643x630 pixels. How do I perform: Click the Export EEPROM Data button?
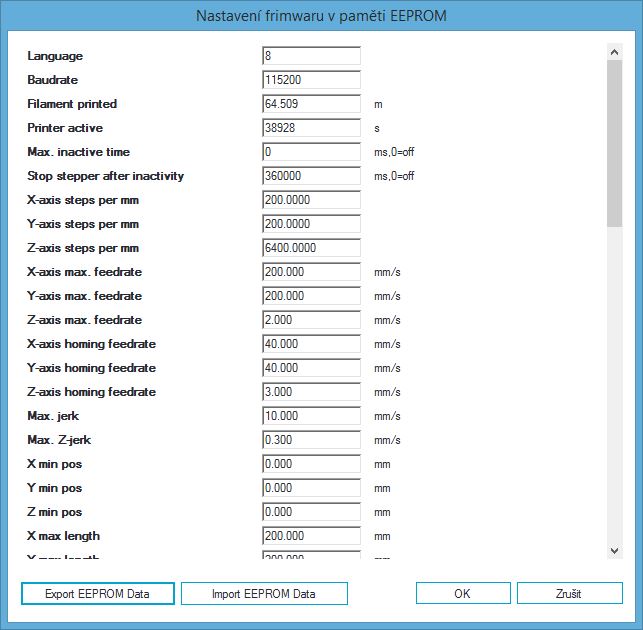point(98,593)
